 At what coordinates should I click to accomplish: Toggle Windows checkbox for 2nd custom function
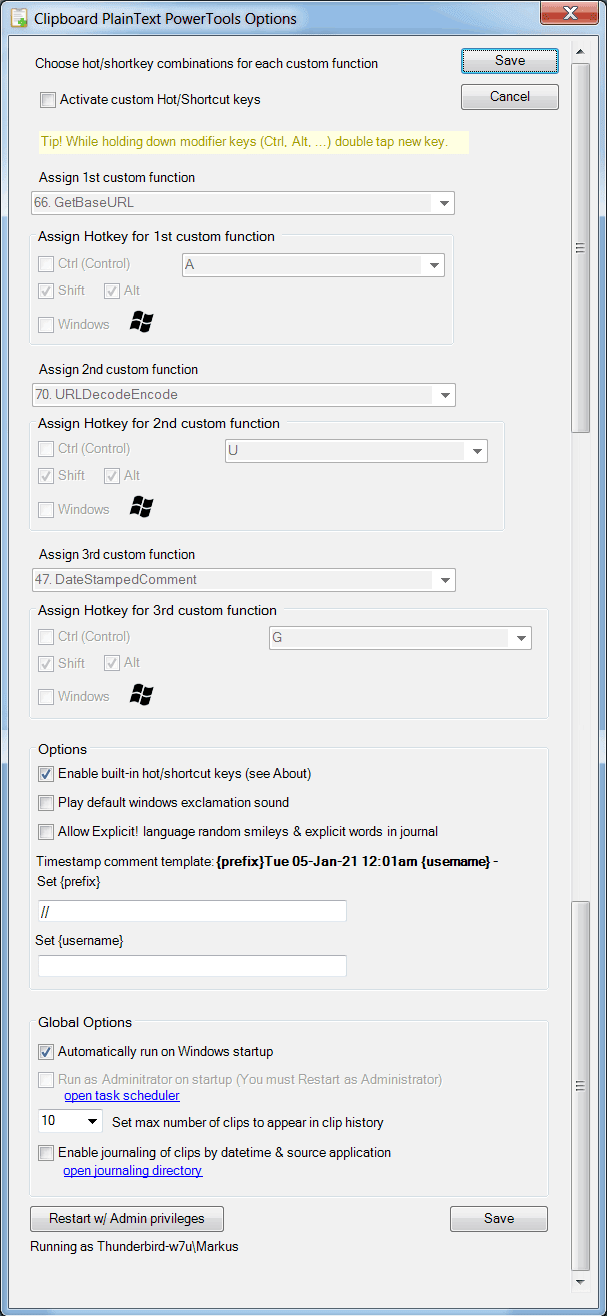[x=46, y=510]
